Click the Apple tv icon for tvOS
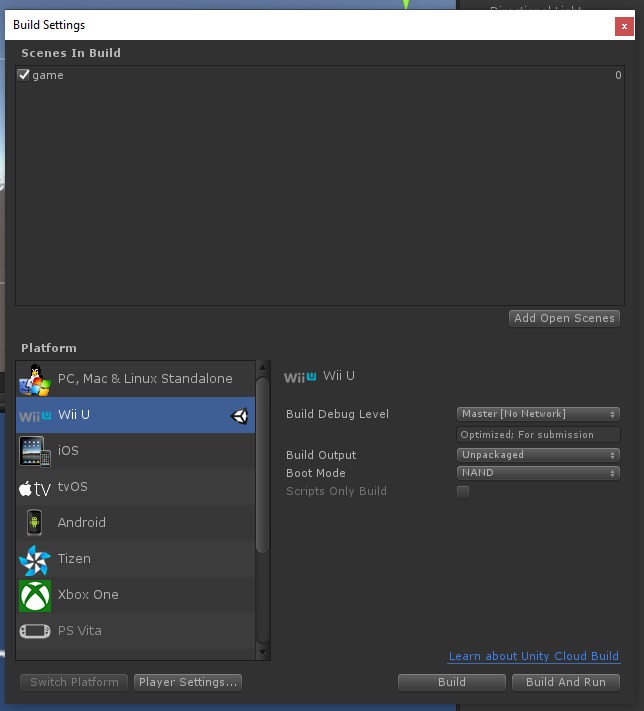644x711 pixels. click(x=34, y=488)
